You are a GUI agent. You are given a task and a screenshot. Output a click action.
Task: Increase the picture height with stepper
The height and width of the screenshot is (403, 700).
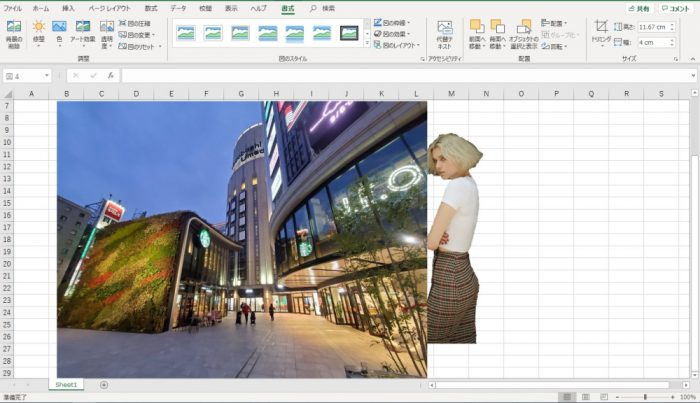672,25
